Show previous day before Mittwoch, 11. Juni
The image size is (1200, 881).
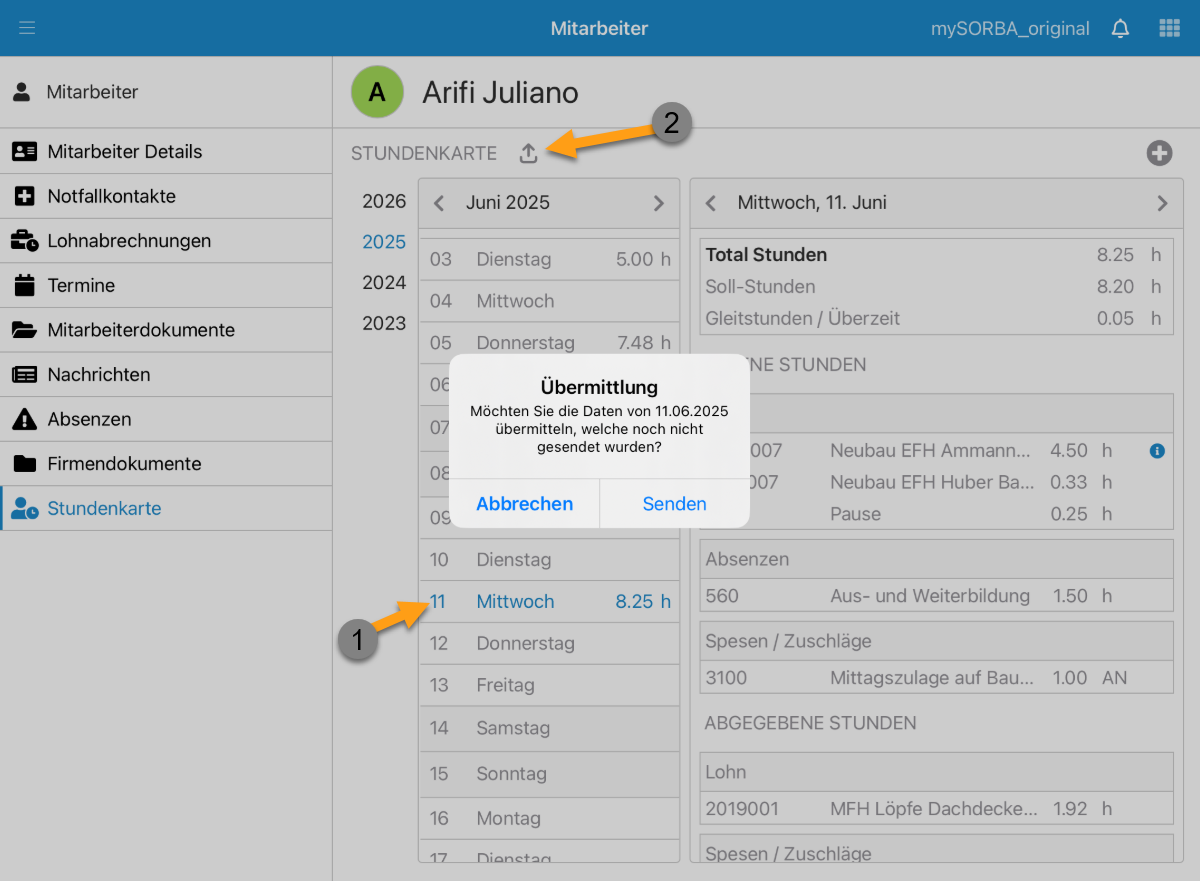711,203
